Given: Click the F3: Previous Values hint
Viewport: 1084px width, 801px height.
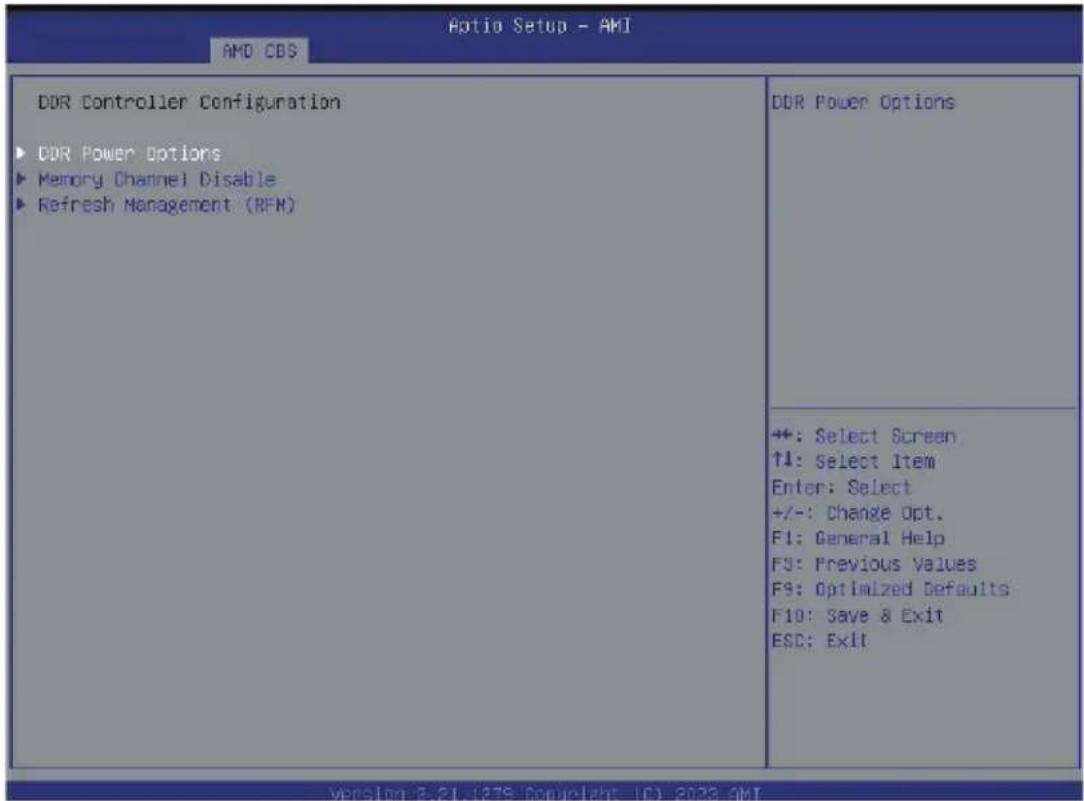Looking at the screenshot, I should tap(874, 564).
